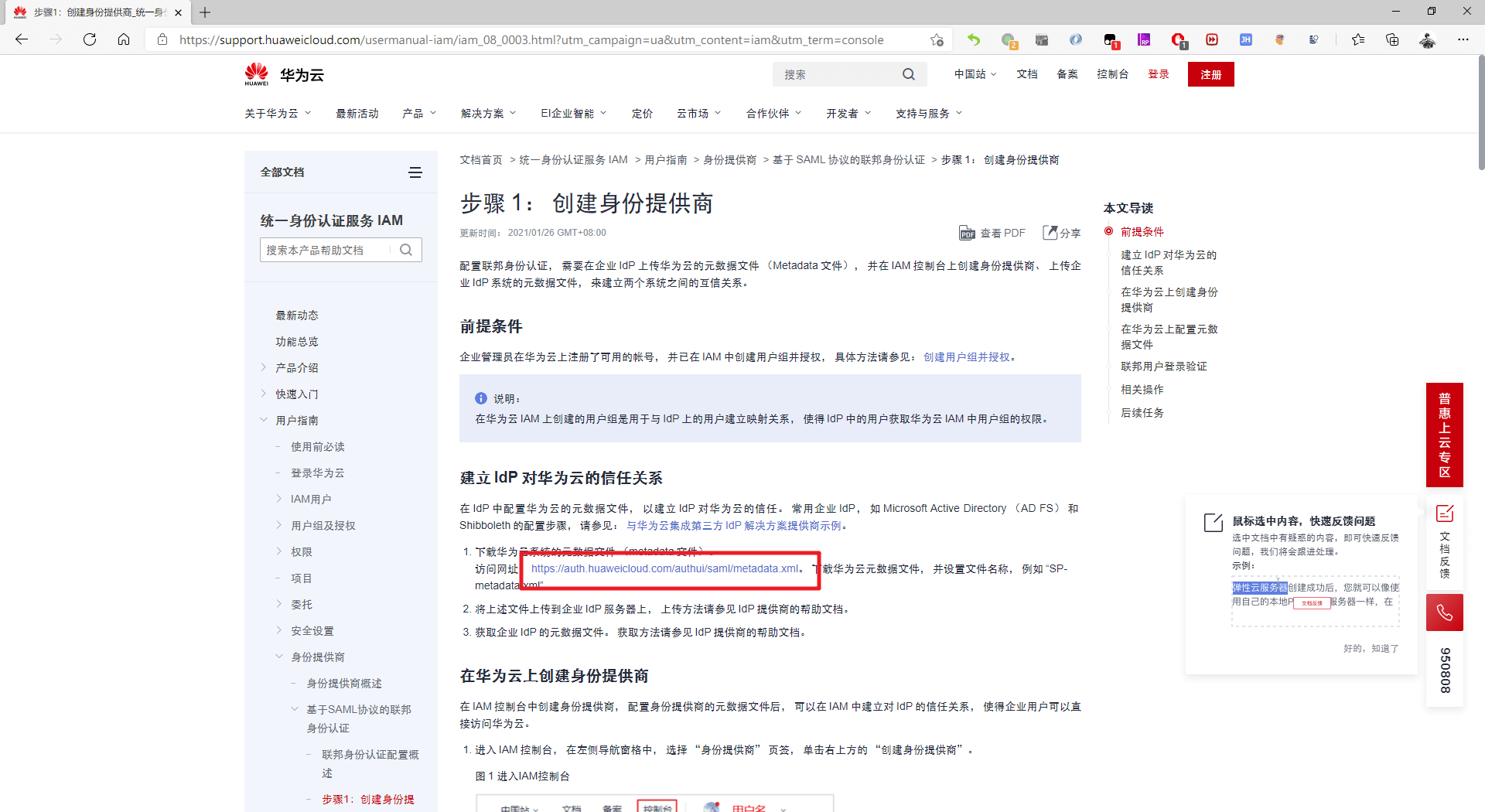Expand the 产品介绍 tree item
Image resolution: width=1485 pixels, height=812 pixels.
click(x=264, y=367)
